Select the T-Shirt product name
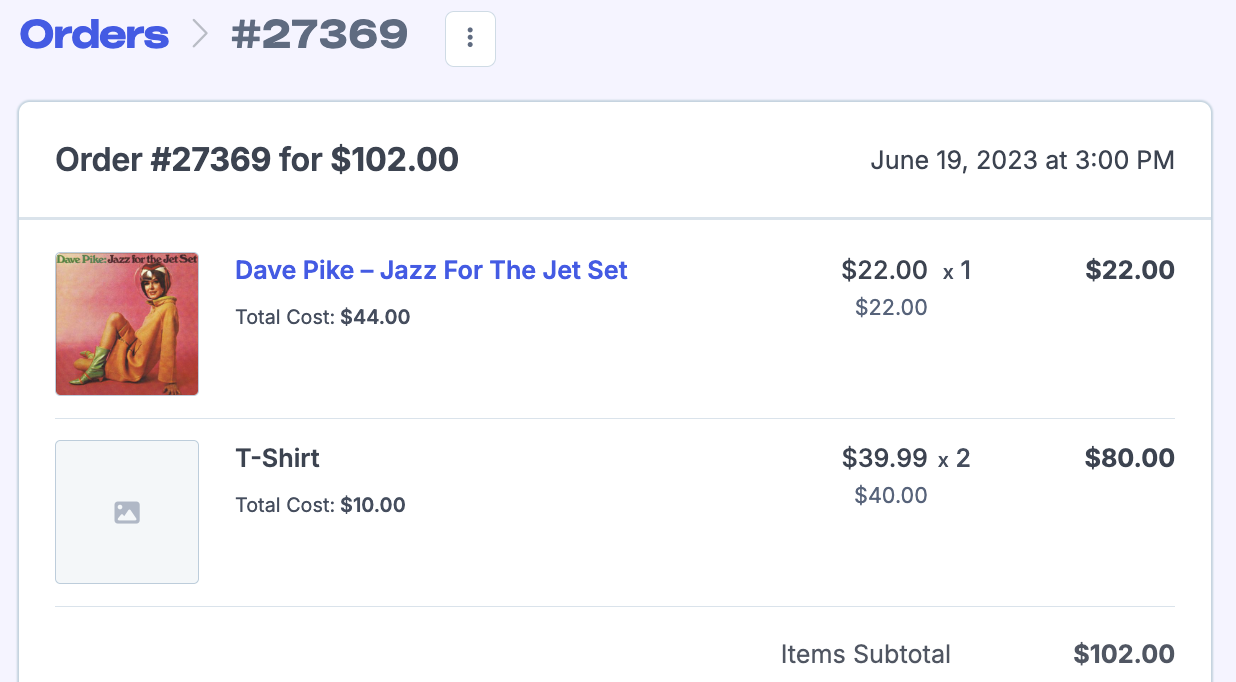This screenshot has height=682, width=1236. click(278, 458)
